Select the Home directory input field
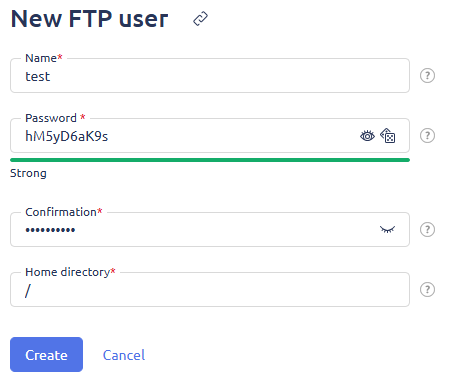451x391 pixels. [x=210, y=290]
